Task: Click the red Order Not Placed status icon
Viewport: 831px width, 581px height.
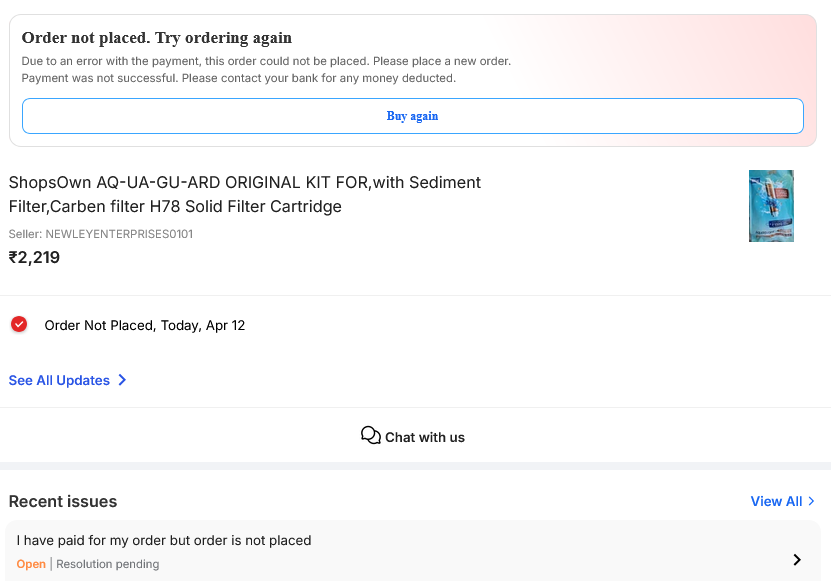Action: pos(19,324)
